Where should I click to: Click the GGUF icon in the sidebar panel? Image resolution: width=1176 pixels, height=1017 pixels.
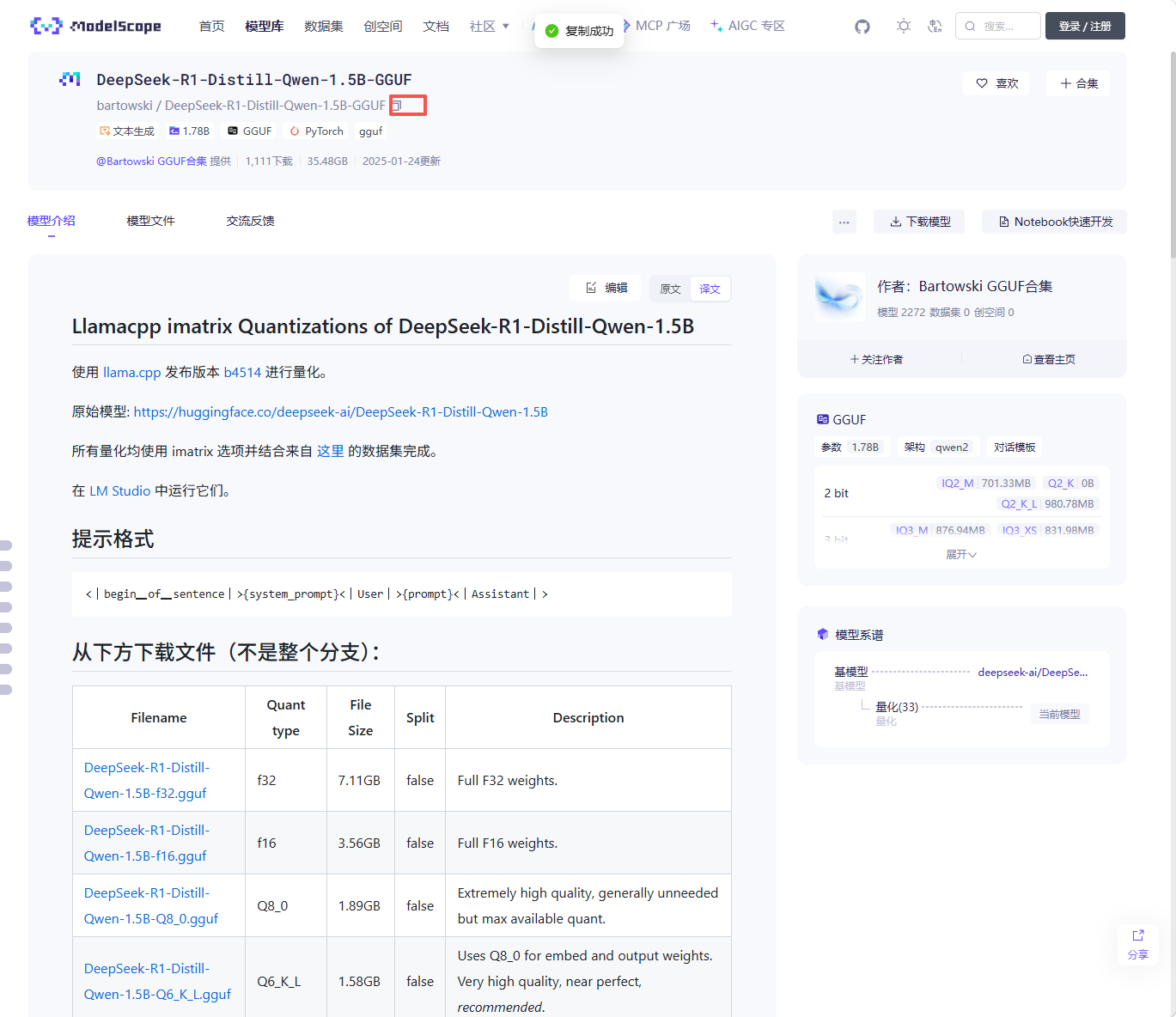[x=823, y=419]
